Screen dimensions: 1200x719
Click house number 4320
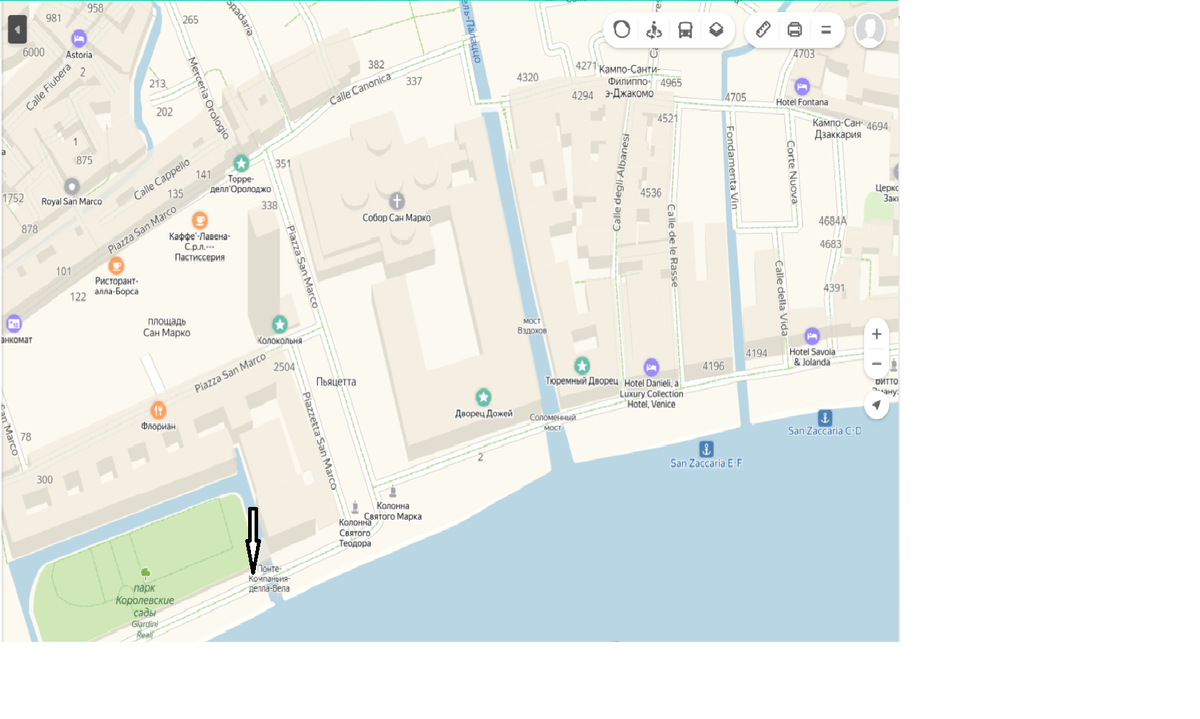[527, 77]
